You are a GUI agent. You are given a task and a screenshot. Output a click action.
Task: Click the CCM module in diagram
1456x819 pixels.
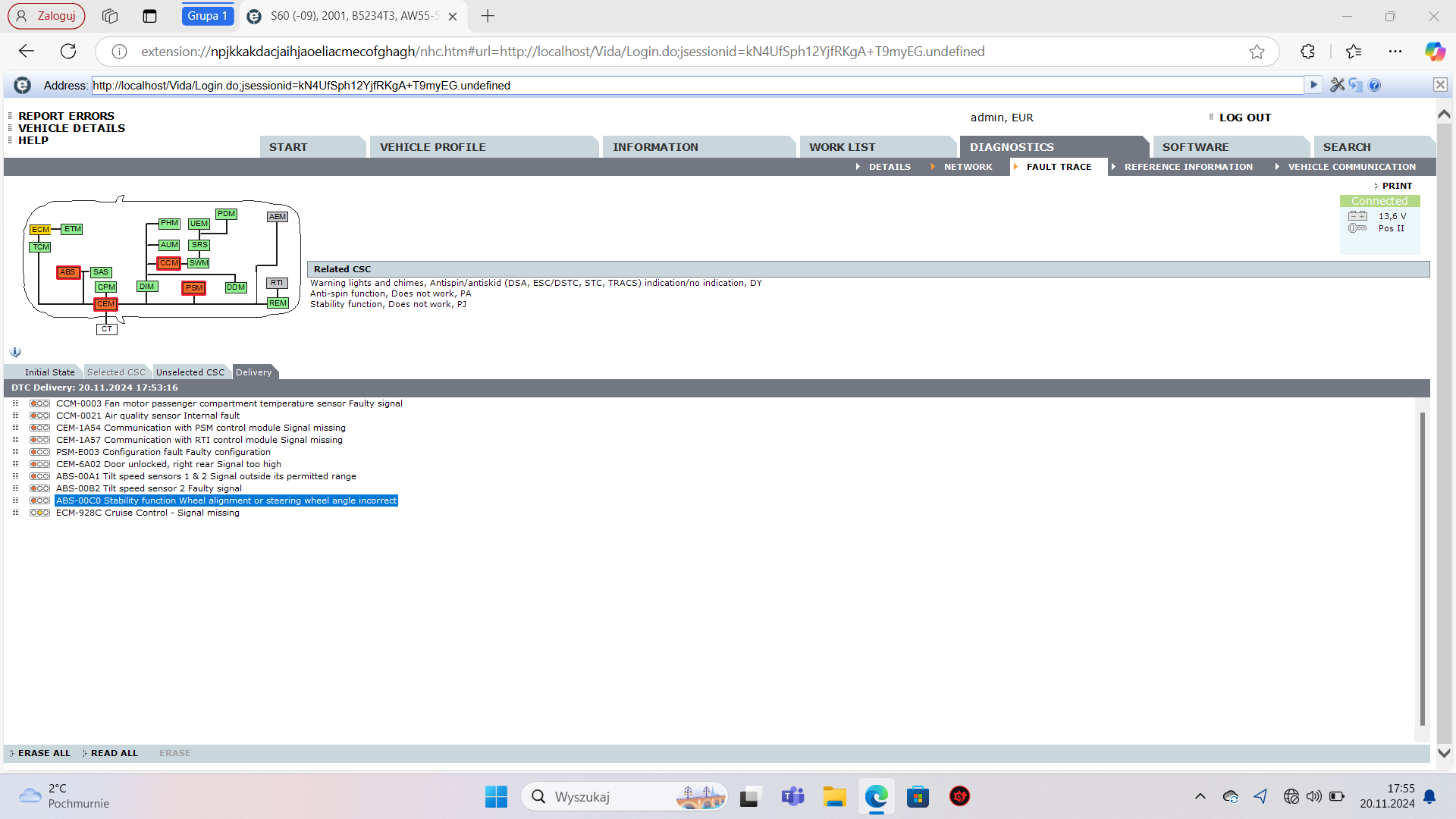[168, 263]
